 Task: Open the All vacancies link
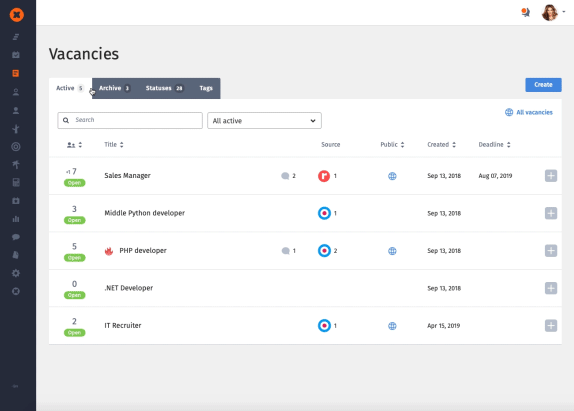(529, 112)
